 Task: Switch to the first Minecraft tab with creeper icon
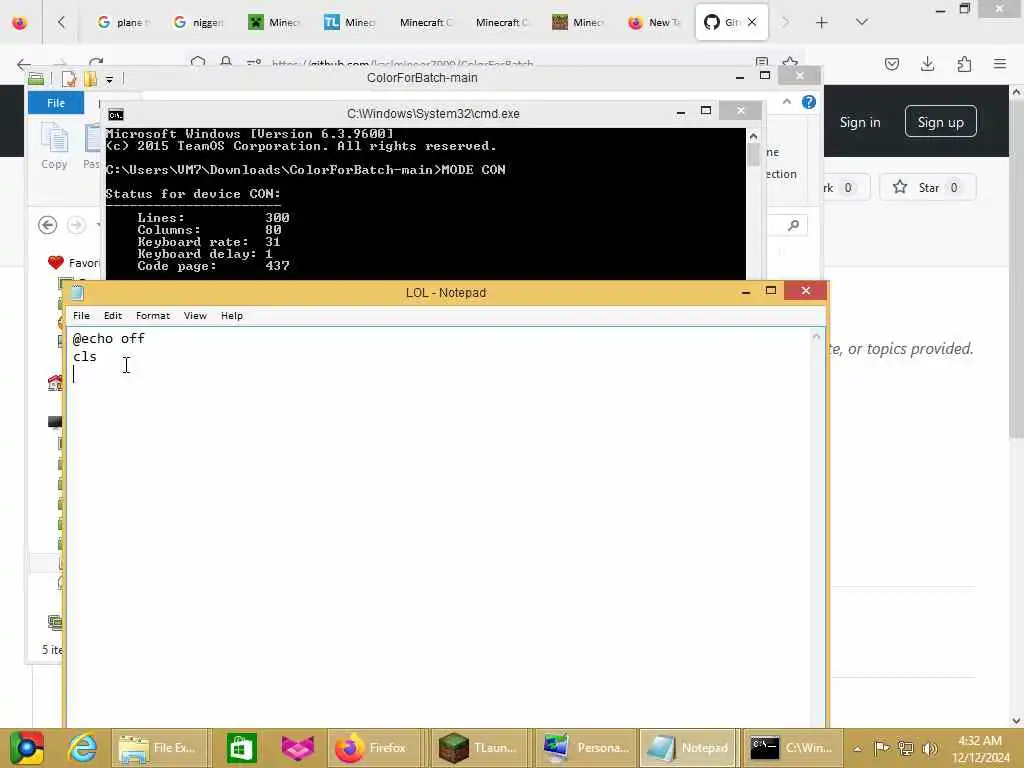pos(274,23)
